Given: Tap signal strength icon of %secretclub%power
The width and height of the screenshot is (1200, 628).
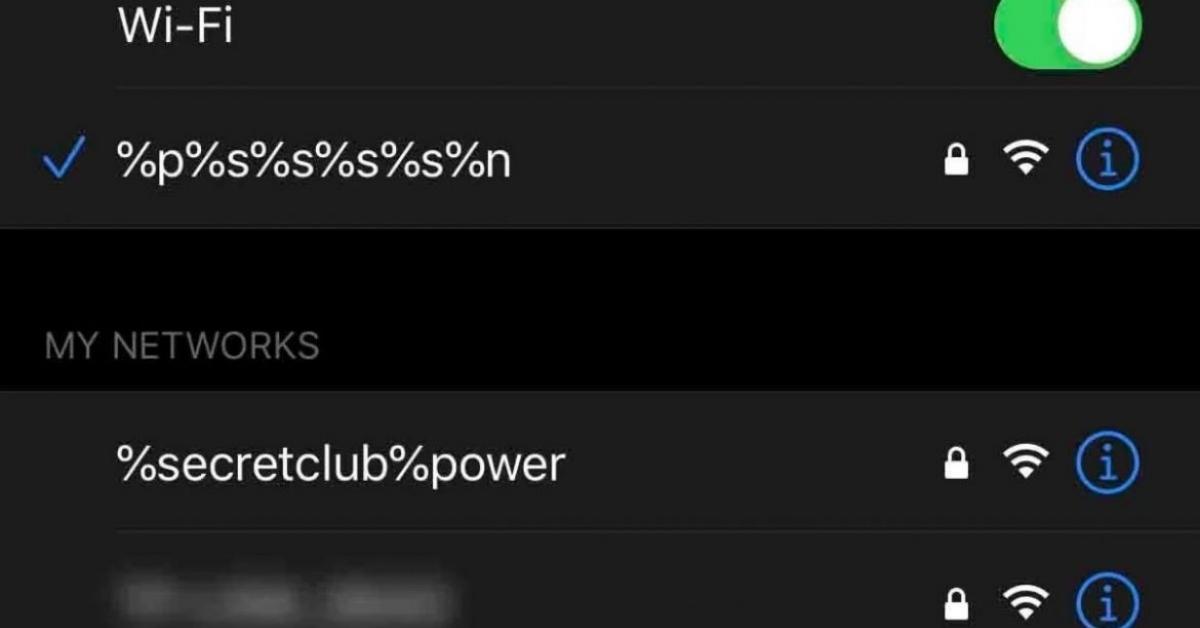Looking at the screenshot, I should pos(1026,462).
